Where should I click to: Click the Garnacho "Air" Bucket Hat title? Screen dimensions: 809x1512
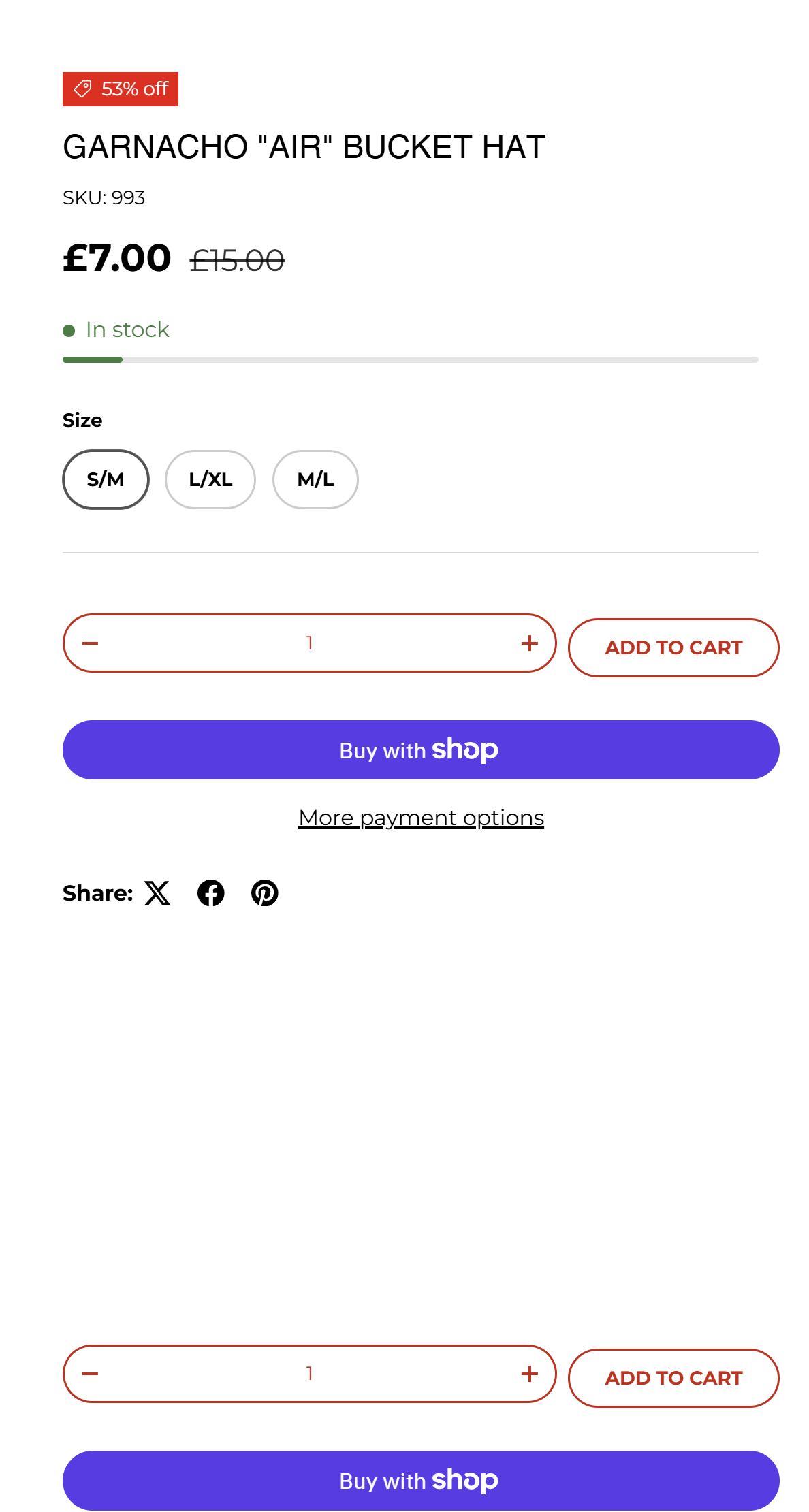[x=304, y=147]
